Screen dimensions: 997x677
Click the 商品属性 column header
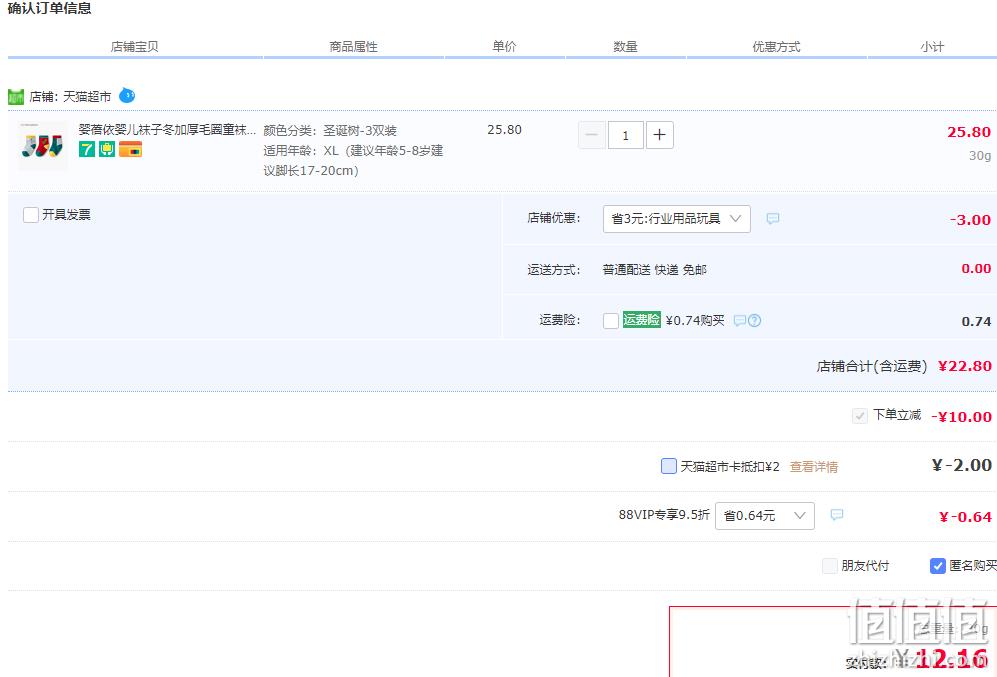pos(354,46)
